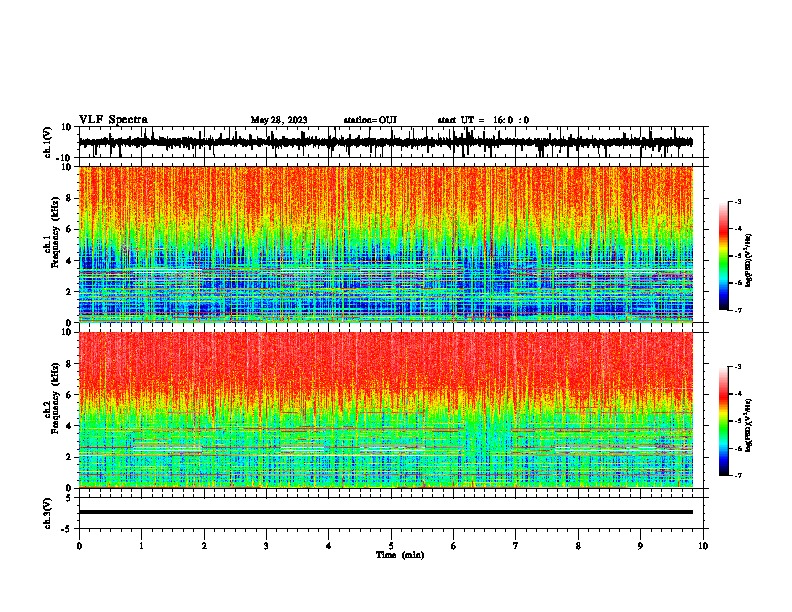Click the flat ch.3 voltage line
Screen dimensions: 792x612
(x=386, y=512)
